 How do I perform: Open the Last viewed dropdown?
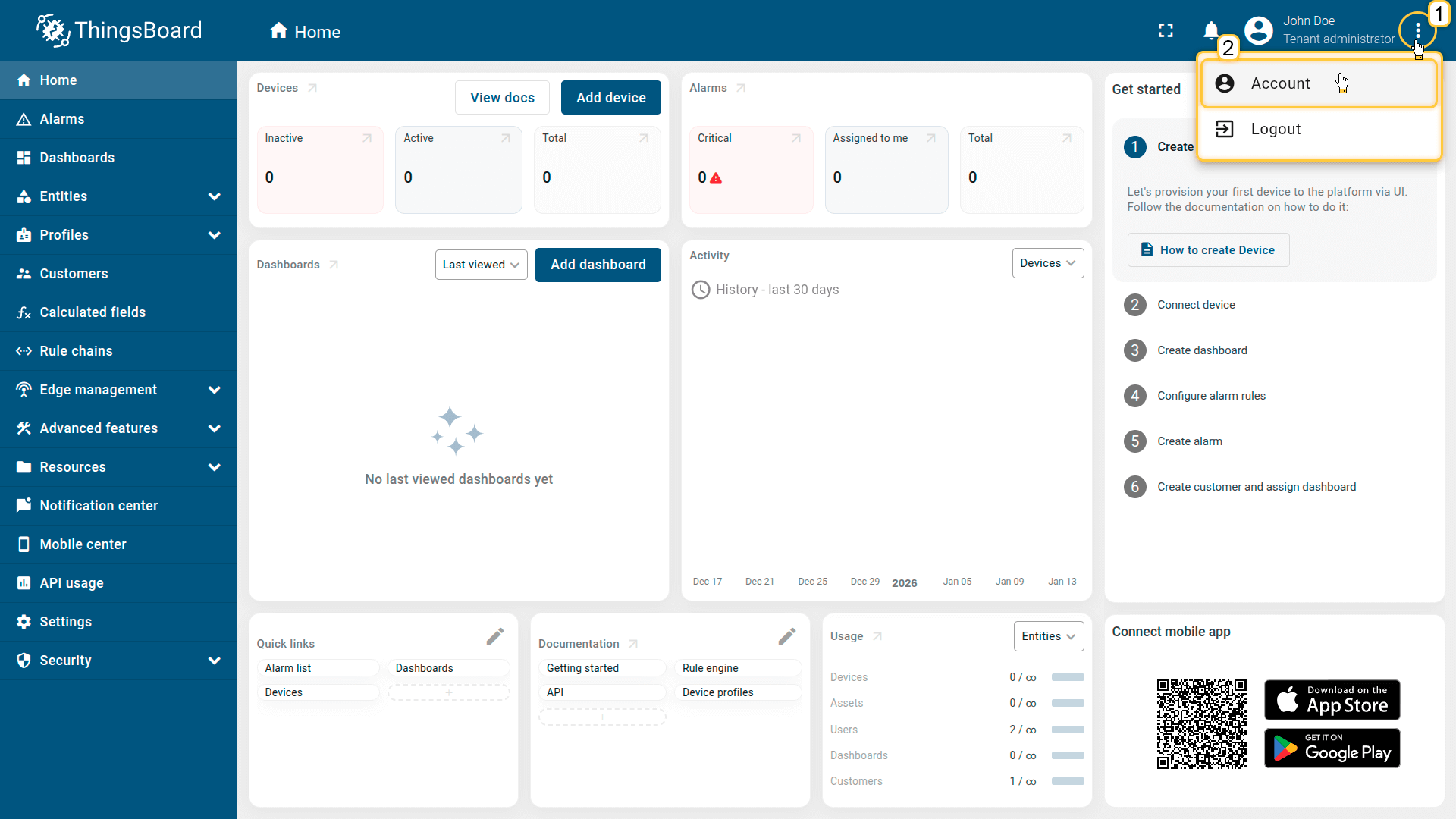click(481, 265)
